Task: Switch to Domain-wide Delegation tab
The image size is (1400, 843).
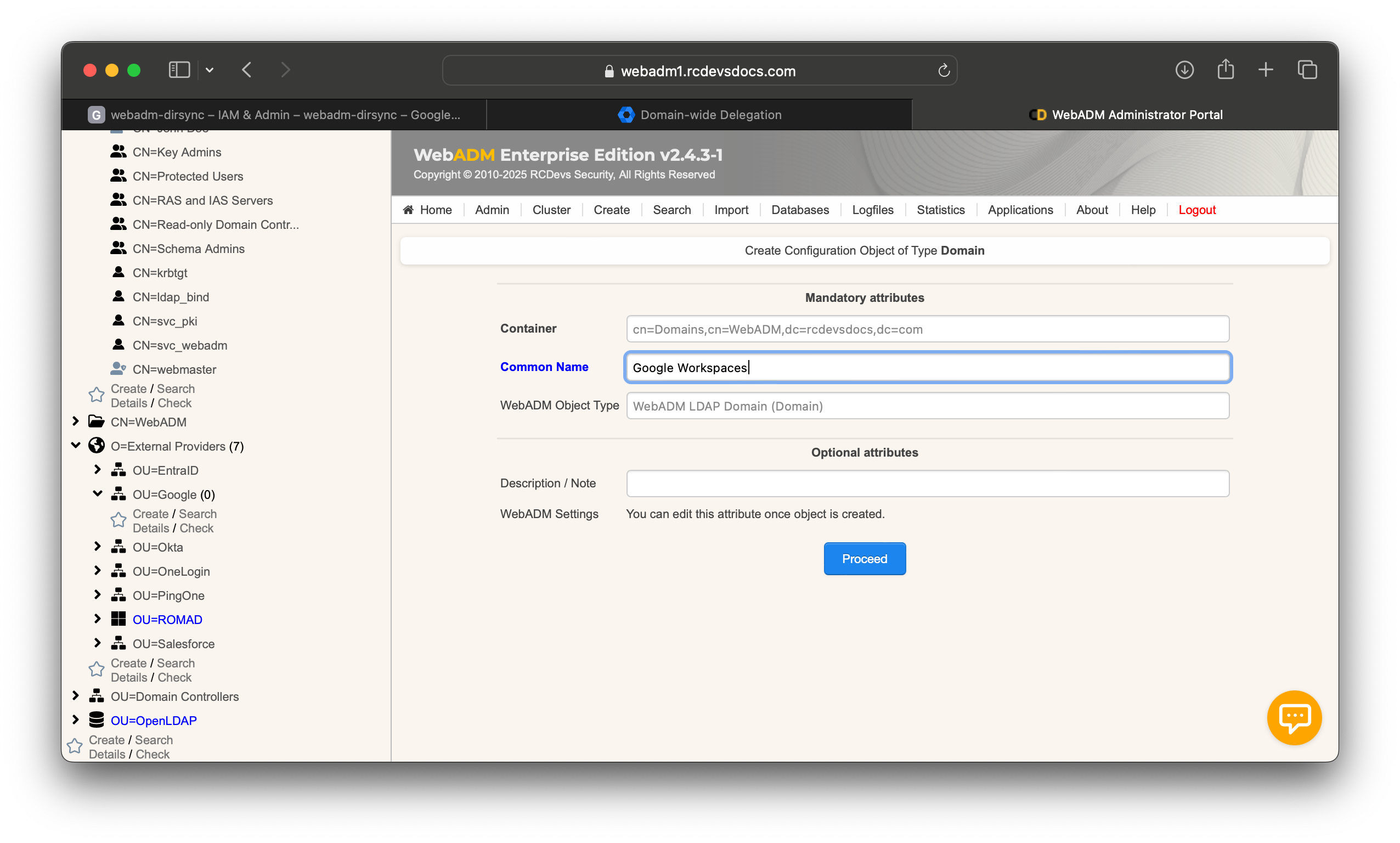Action: [699, 115]
